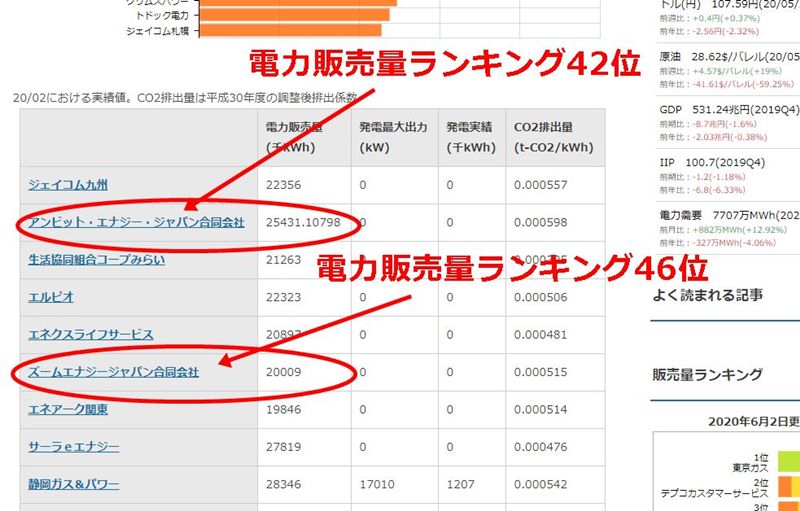Select the 2020年6月2日 update date text

tap(754, 422)
